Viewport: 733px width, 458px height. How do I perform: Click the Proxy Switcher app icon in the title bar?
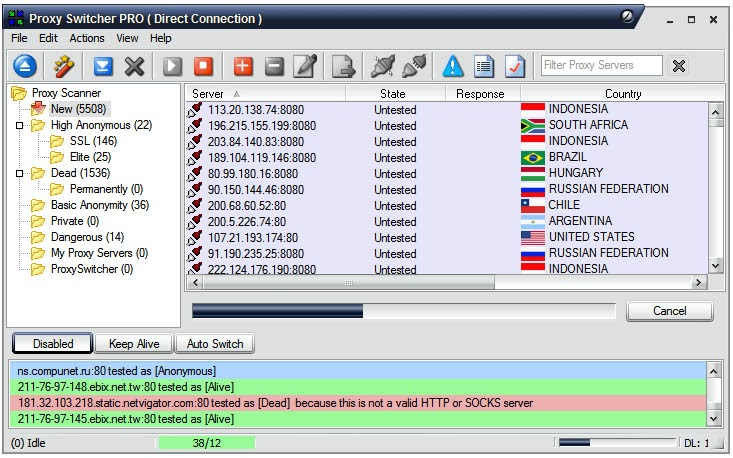16,18
